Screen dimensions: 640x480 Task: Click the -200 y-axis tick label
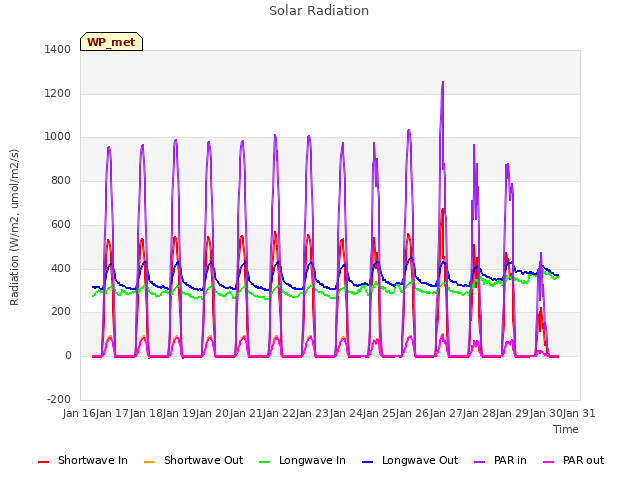[59, 399]
